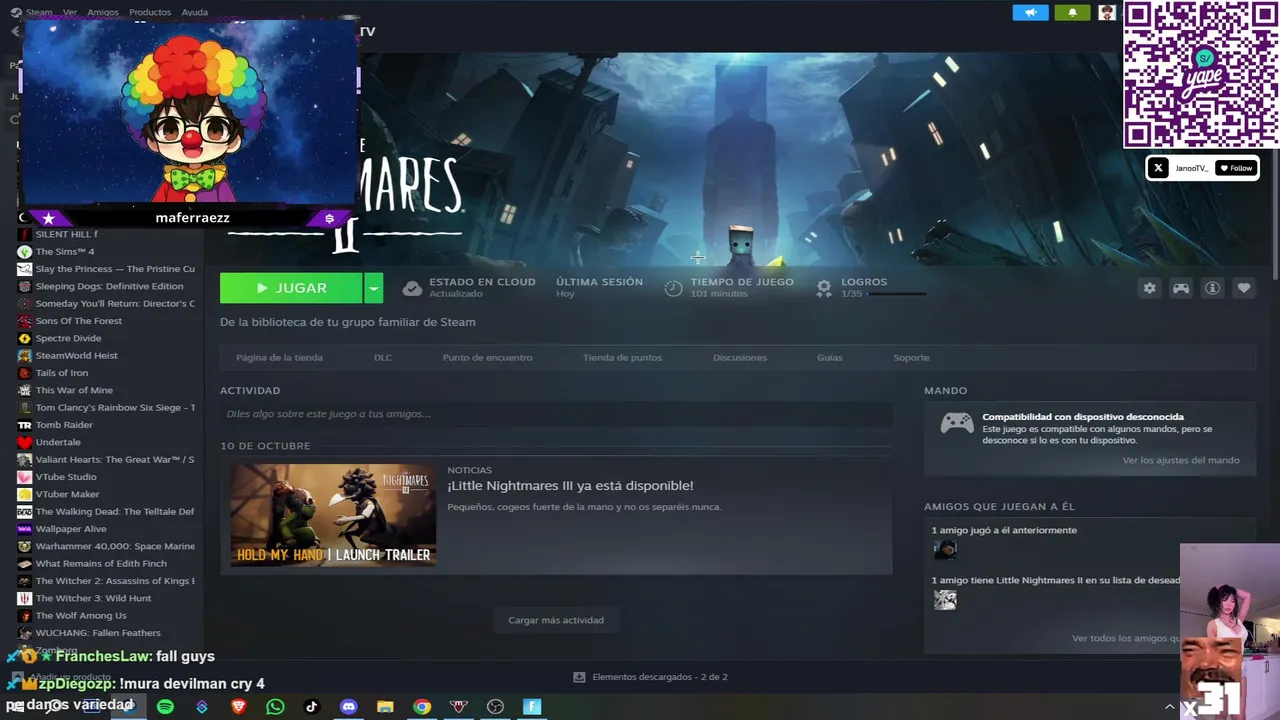Open Tienda de puntos tab
The height and width of the screenshot is (720, 1280).
point(622,357)
